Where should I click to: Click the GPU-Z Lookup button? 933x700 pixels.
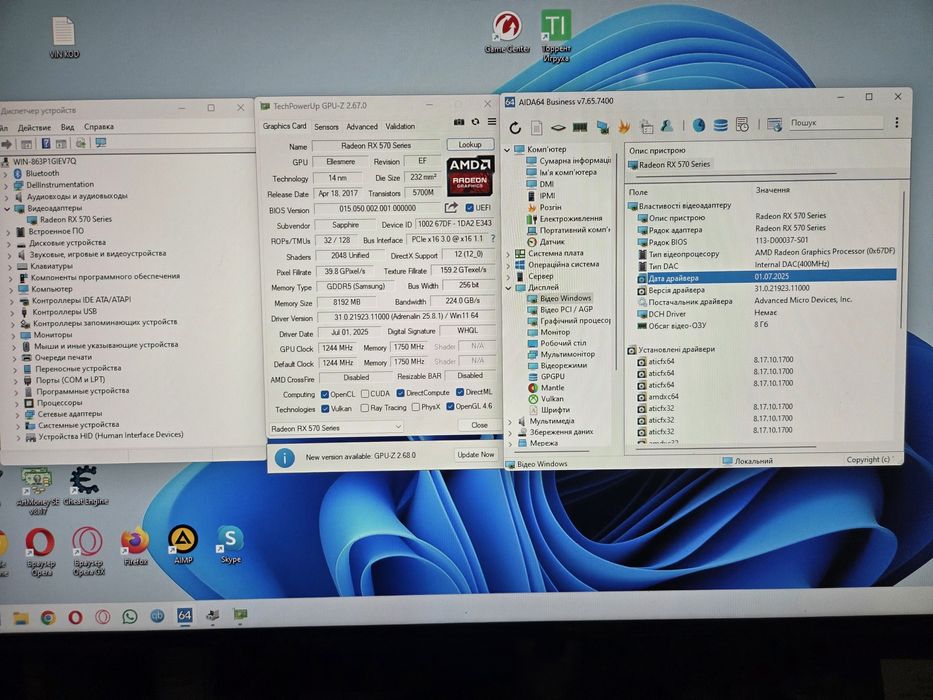click(x=470, y=144)
